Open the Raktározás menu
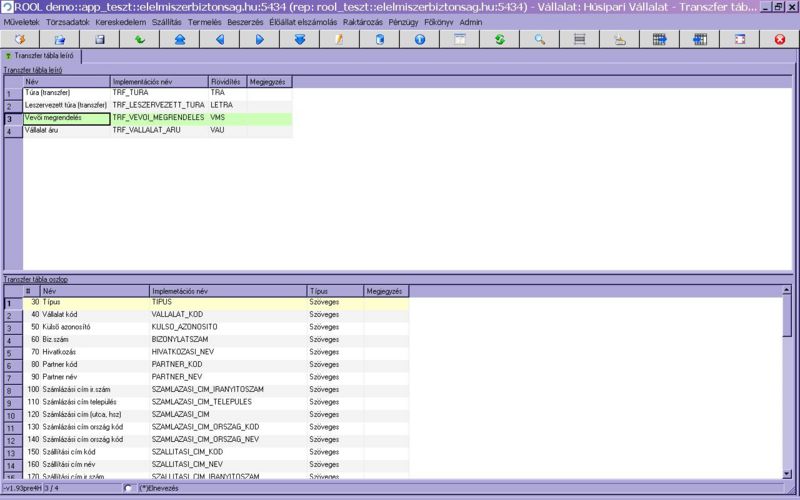Viewport: 800px width, 500px height. [x=362, y=21]
